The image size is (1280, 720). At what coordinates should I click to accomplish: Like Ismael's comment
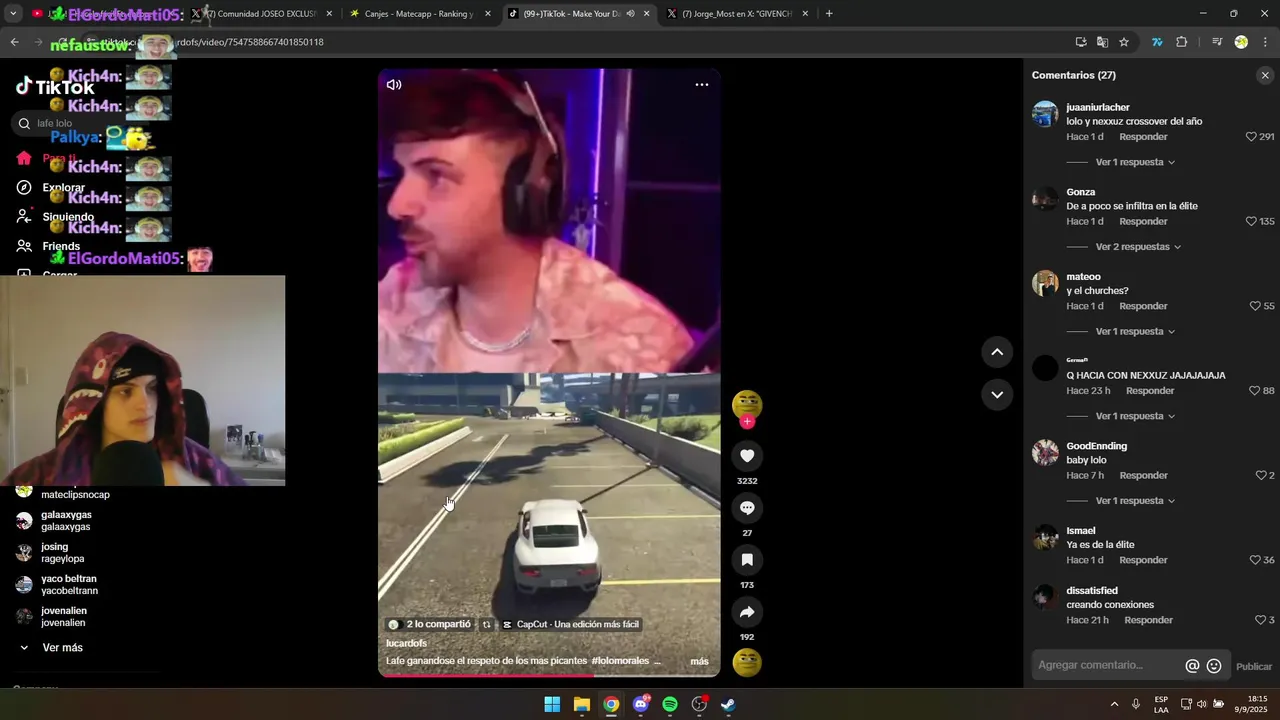point(1254,560)
